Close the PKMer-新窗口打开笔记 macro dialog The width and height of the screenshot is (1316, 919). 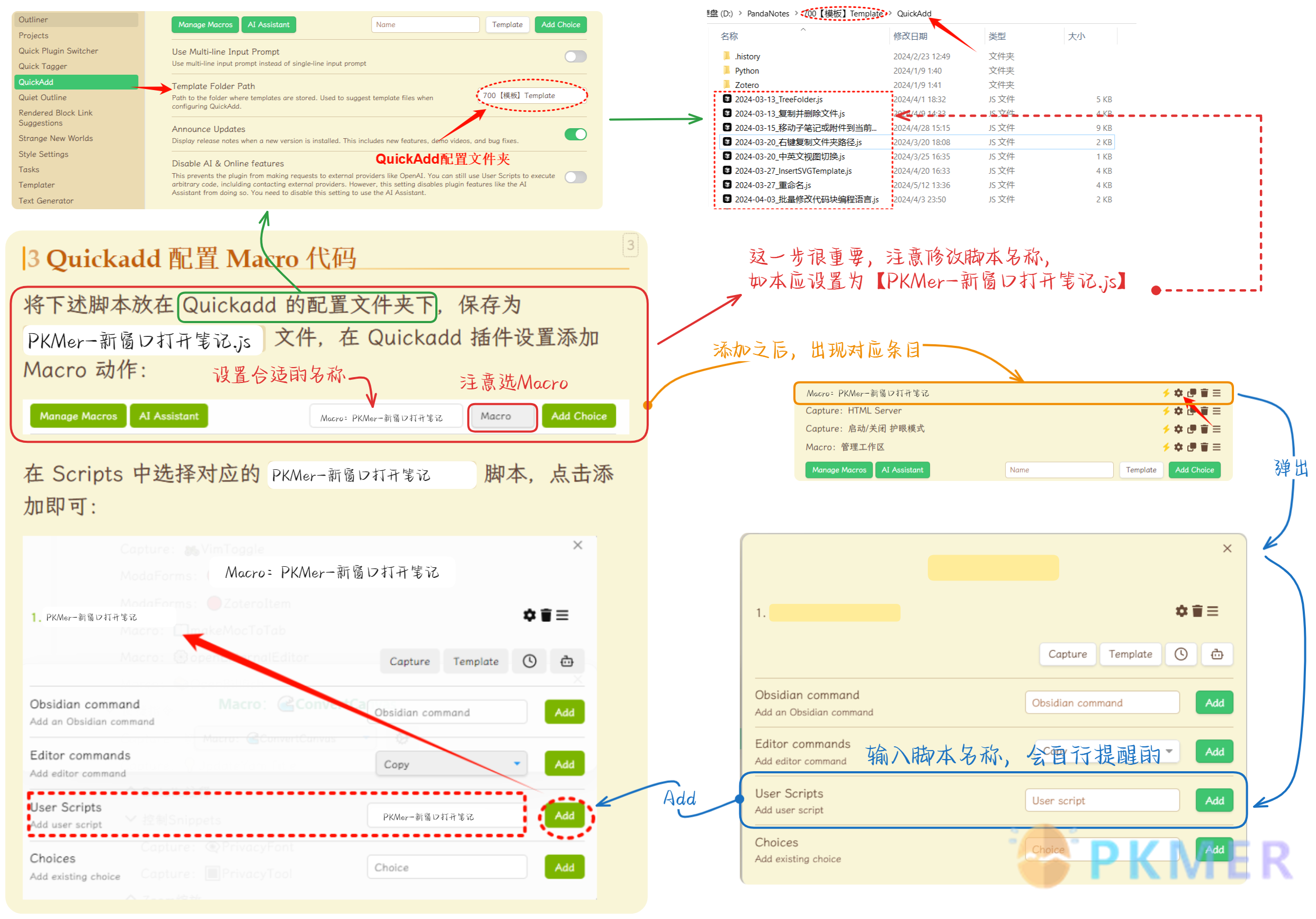(578, 545)
